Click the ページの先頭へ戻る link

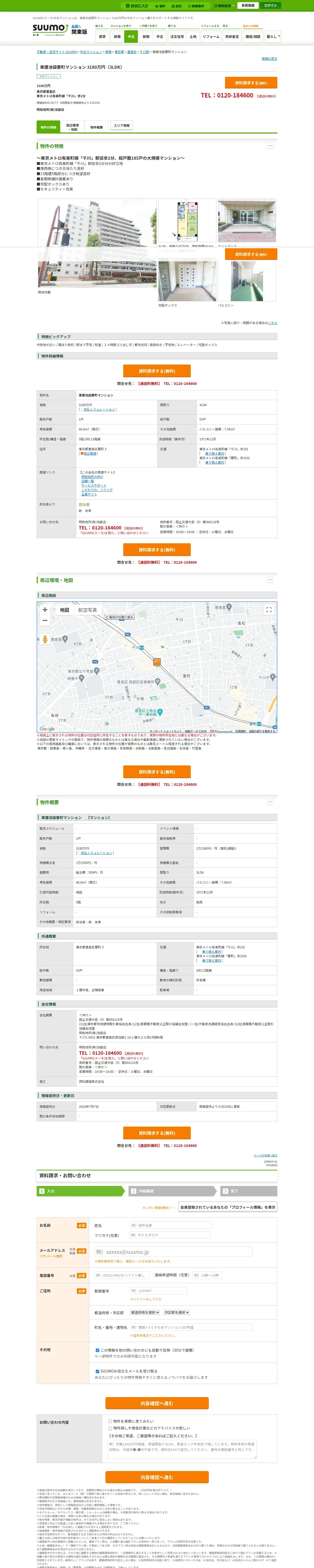(265, 1155)
